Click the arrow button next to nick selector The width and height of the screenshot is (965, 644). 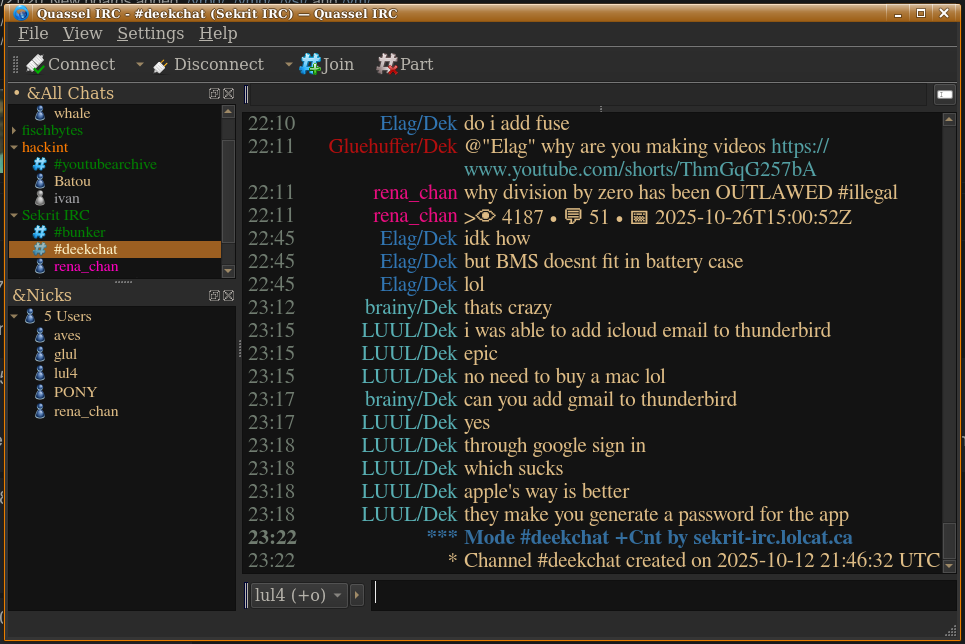point(357,595)
